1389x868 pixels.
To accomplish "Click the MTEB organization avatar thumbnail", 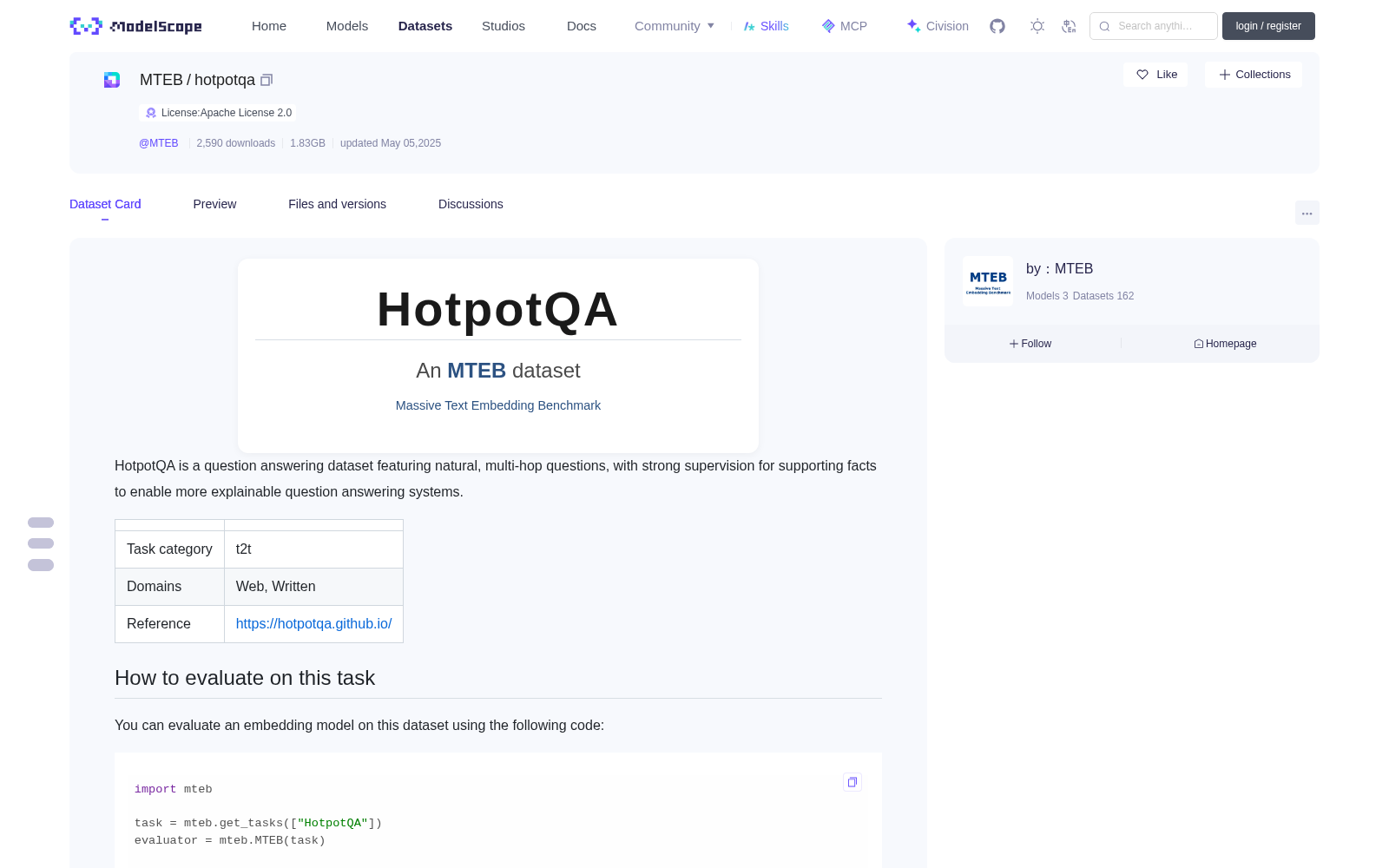I will [x=988, y=281].
